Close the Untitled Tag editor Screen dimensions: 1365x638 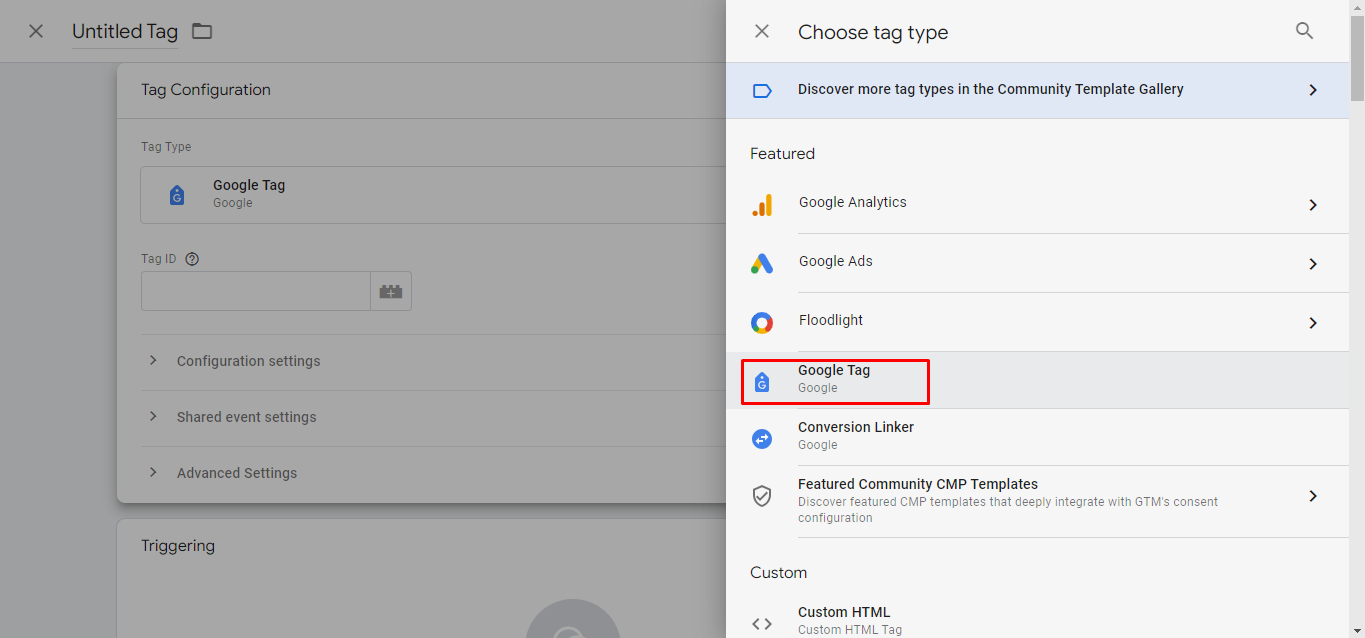click(36, 31)
